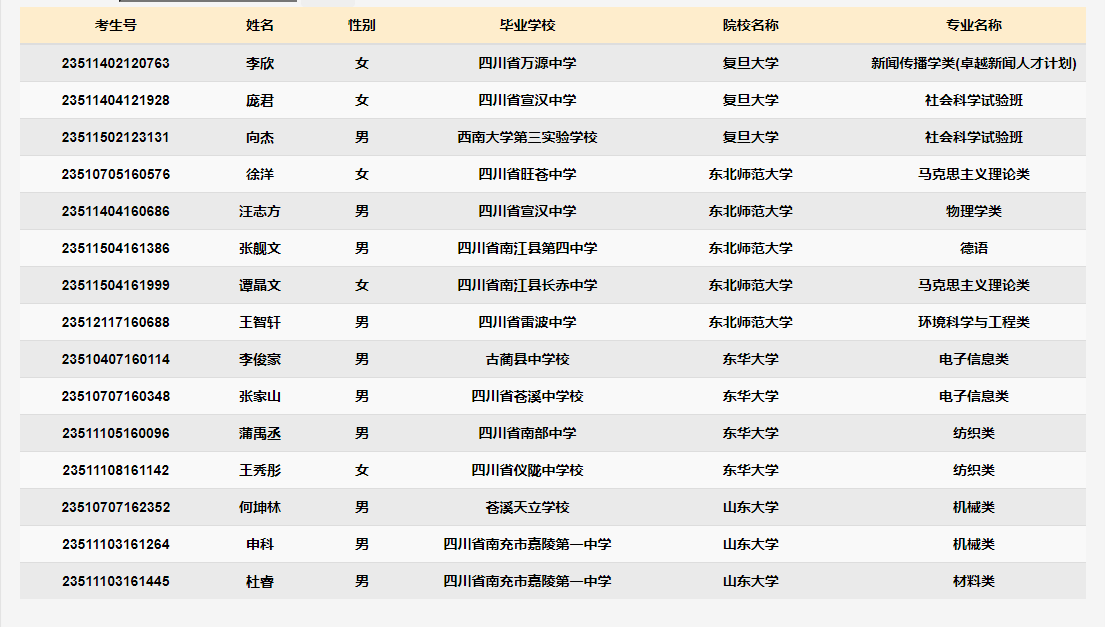Viewport: 1105px width, 627px height.
Task: Click the school 四川省雷波中学
Action: click(527, 322)
